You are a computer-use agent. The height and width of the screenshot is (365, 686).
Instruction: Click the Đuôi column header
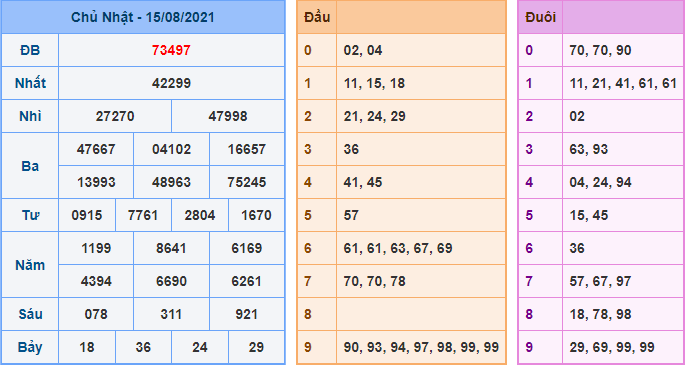[540, 18]
